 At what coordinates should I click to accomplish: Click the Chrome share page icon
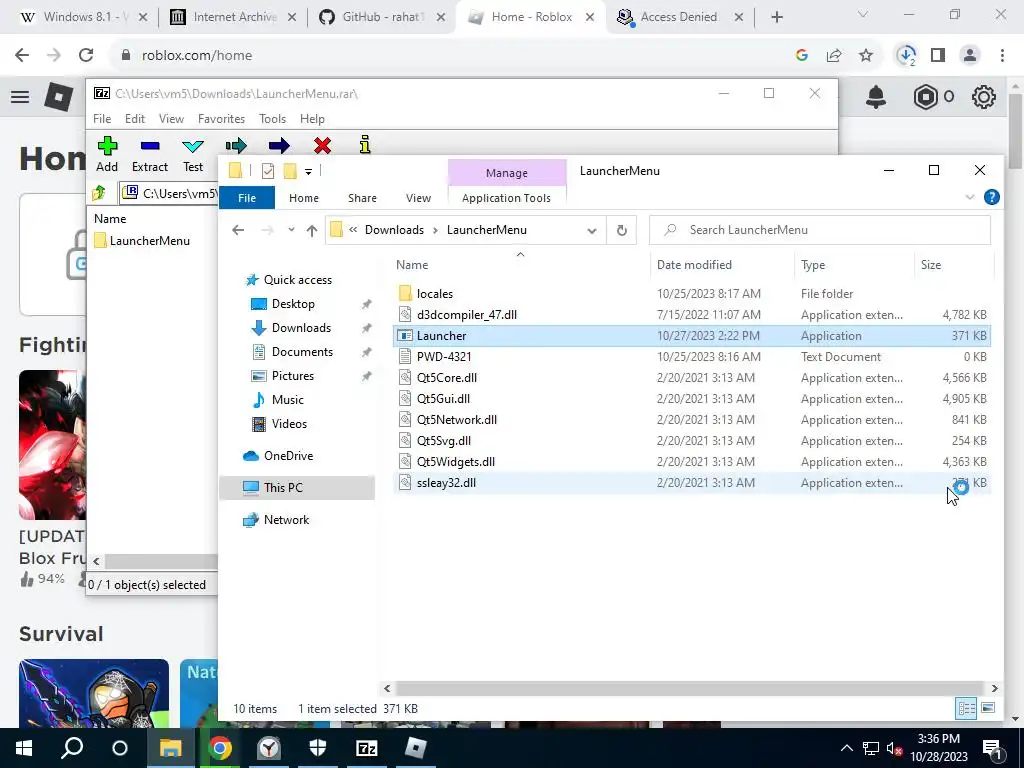(834, 56)
